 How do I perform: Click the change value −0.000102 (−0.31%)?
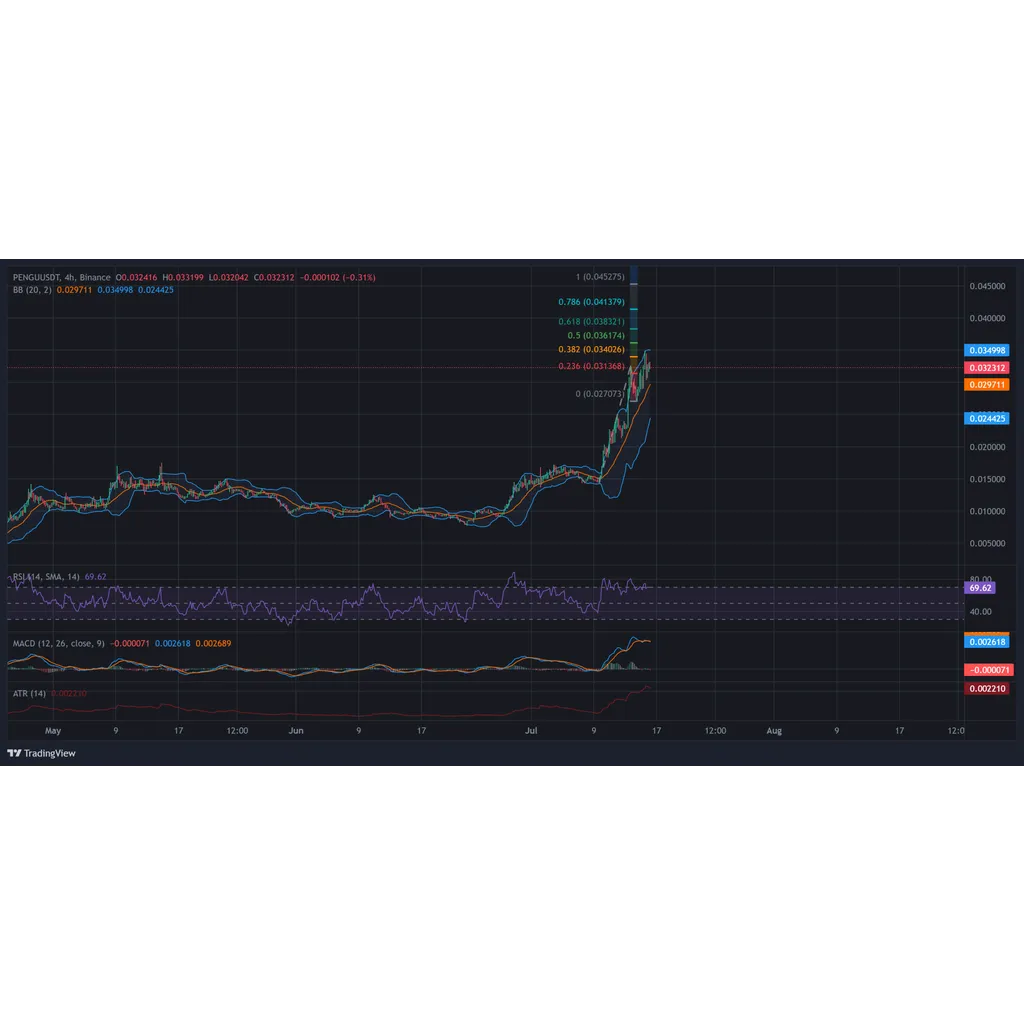pos(338,278)
